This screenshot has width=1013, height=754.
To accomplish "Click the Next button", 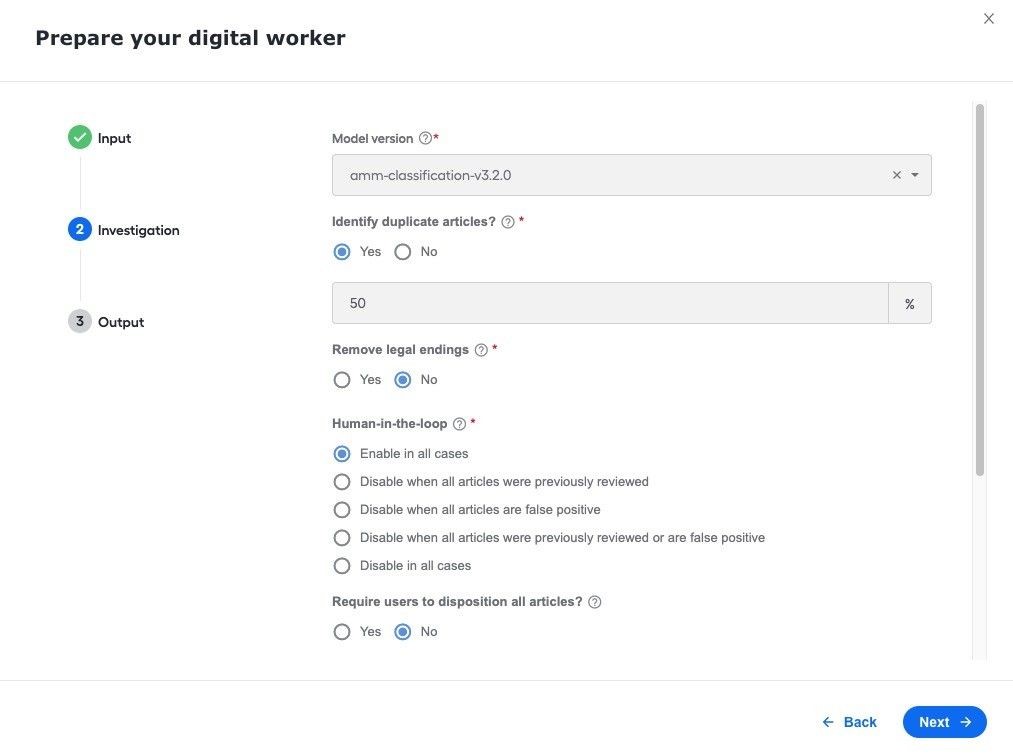I will tap(945, 722).
